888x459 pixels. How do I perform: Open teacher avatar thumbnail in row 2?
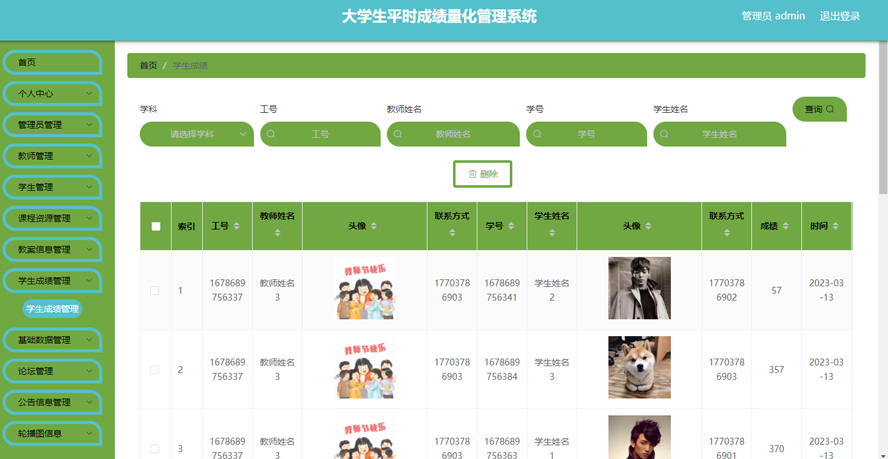click(x=365, y=367)
